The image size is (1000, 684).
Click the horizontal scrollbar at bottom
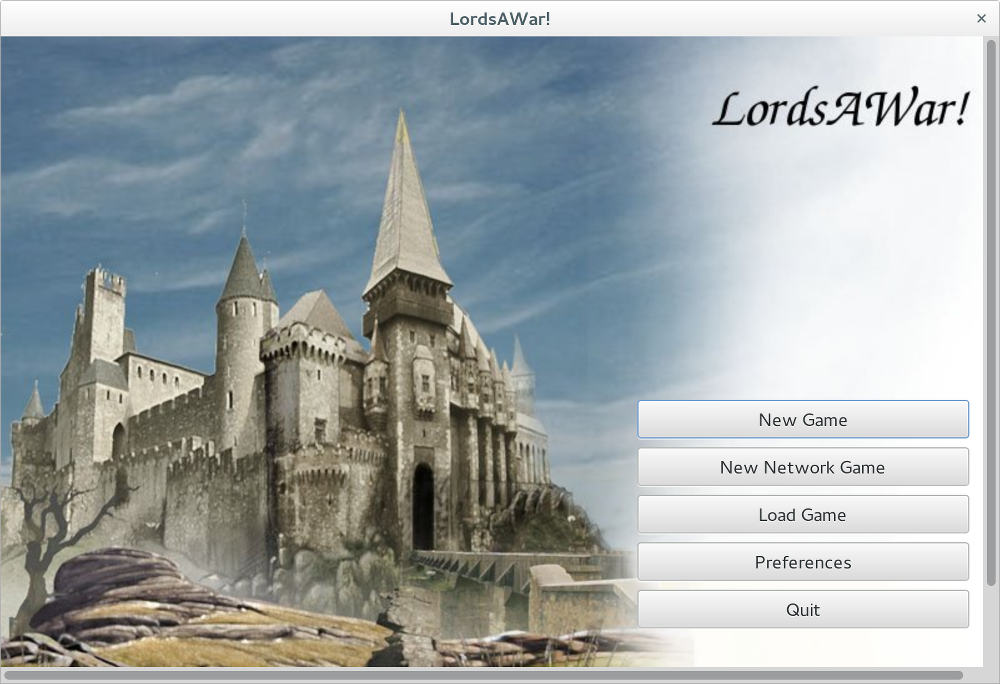483,675
